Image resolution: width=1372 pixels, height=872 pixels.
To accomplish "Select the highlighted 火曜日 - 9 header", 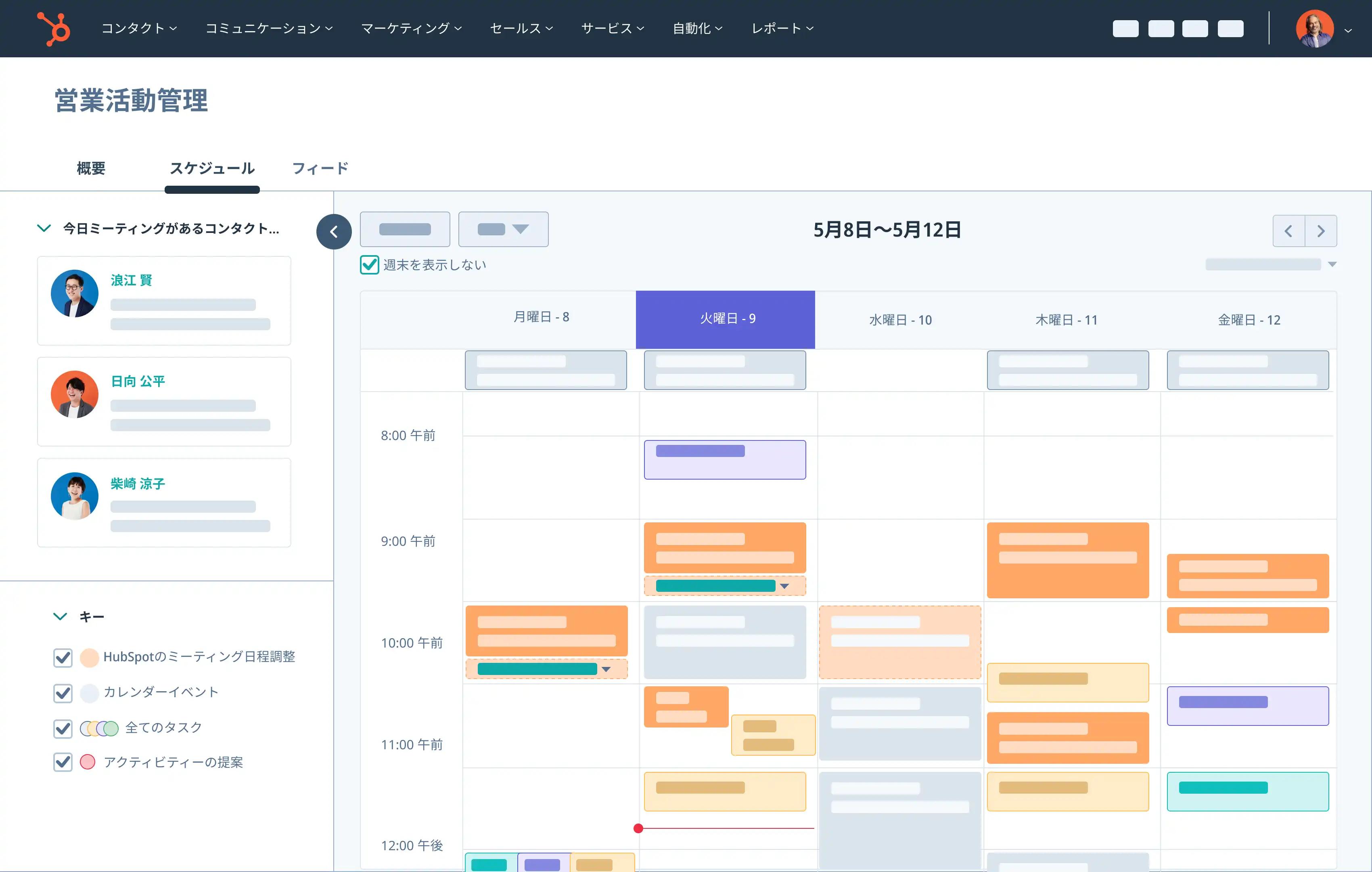I will [725, 319].
